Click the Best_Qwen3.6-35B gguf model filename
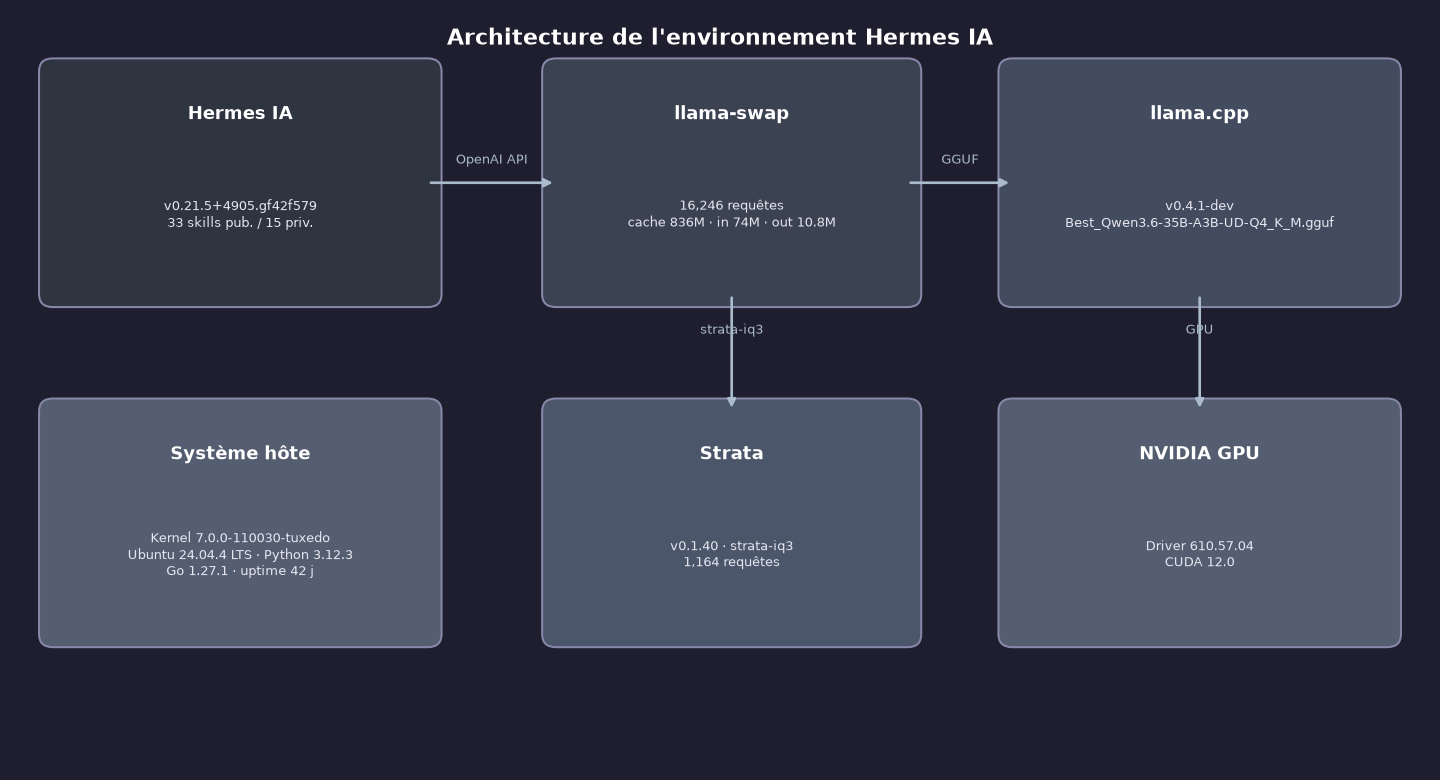 pos(1199,223)
